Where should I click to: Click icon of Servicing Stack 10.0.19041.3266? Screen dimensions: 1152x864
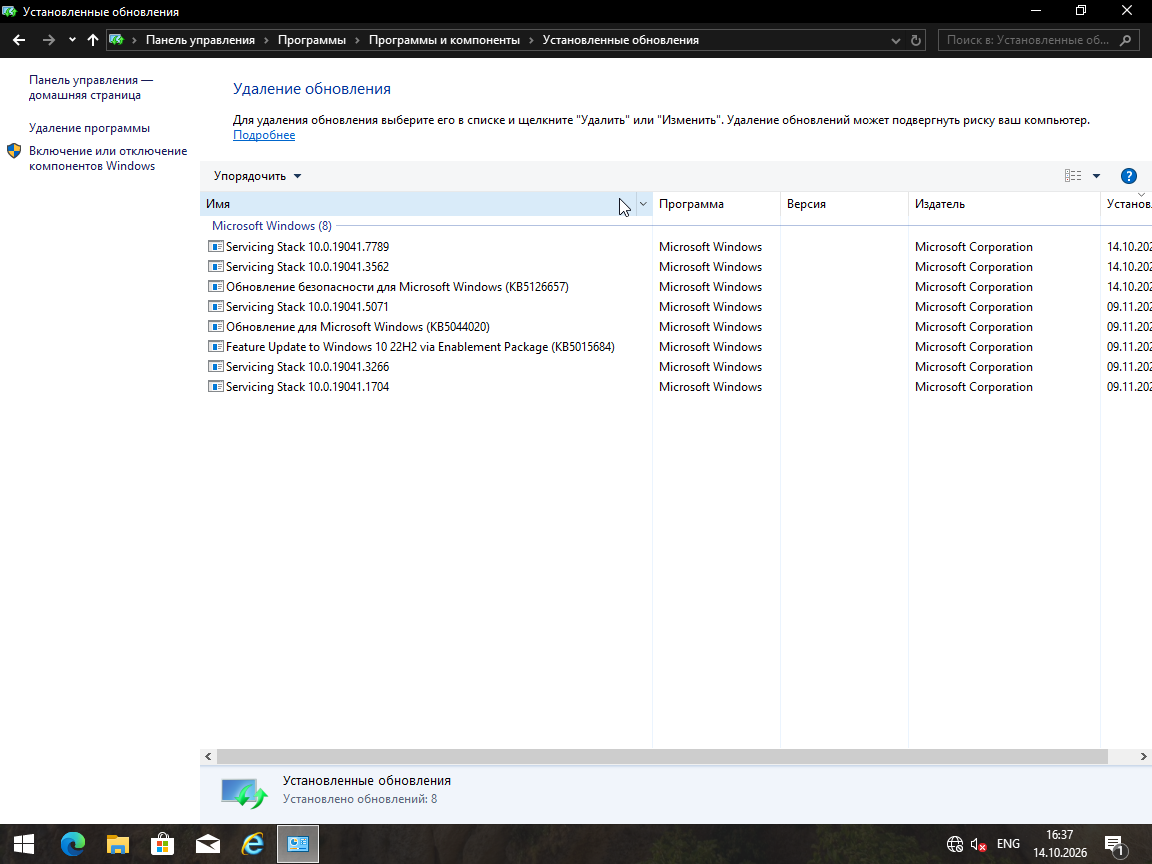click(216, 366)
